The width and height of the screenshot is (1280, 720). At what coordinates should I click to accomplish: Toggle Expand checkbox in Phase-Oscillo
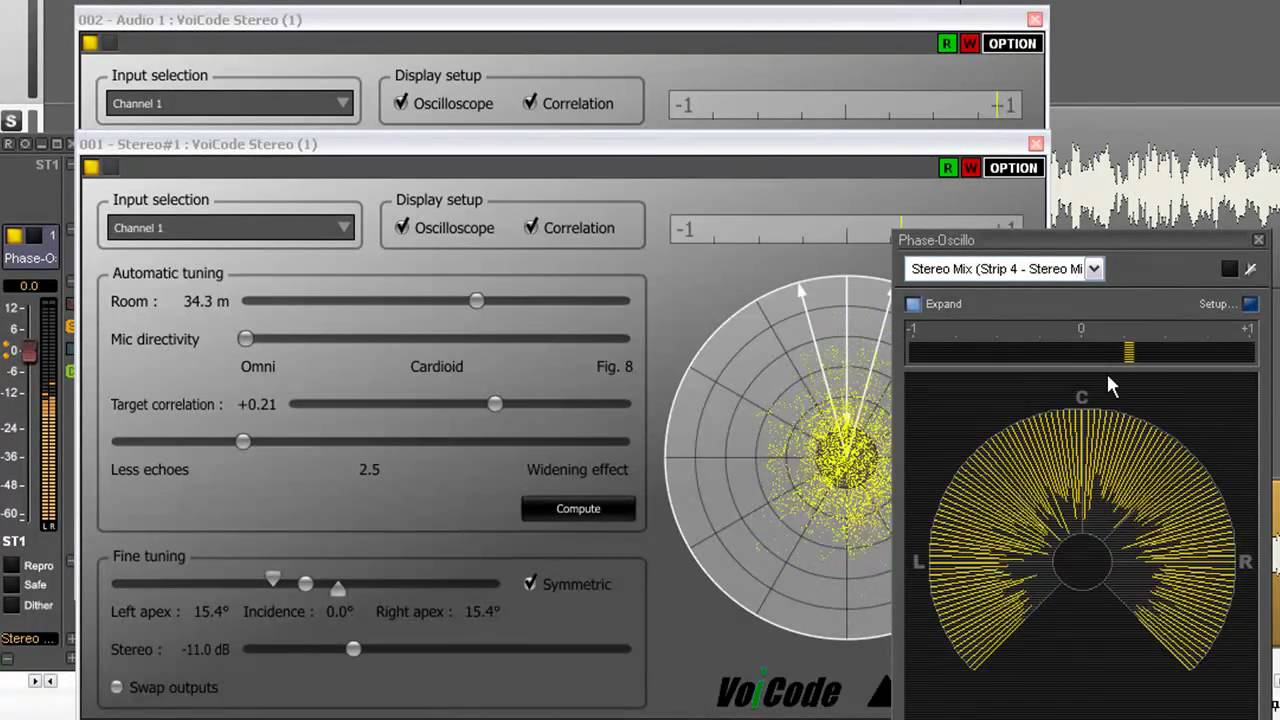pos(913,304)
